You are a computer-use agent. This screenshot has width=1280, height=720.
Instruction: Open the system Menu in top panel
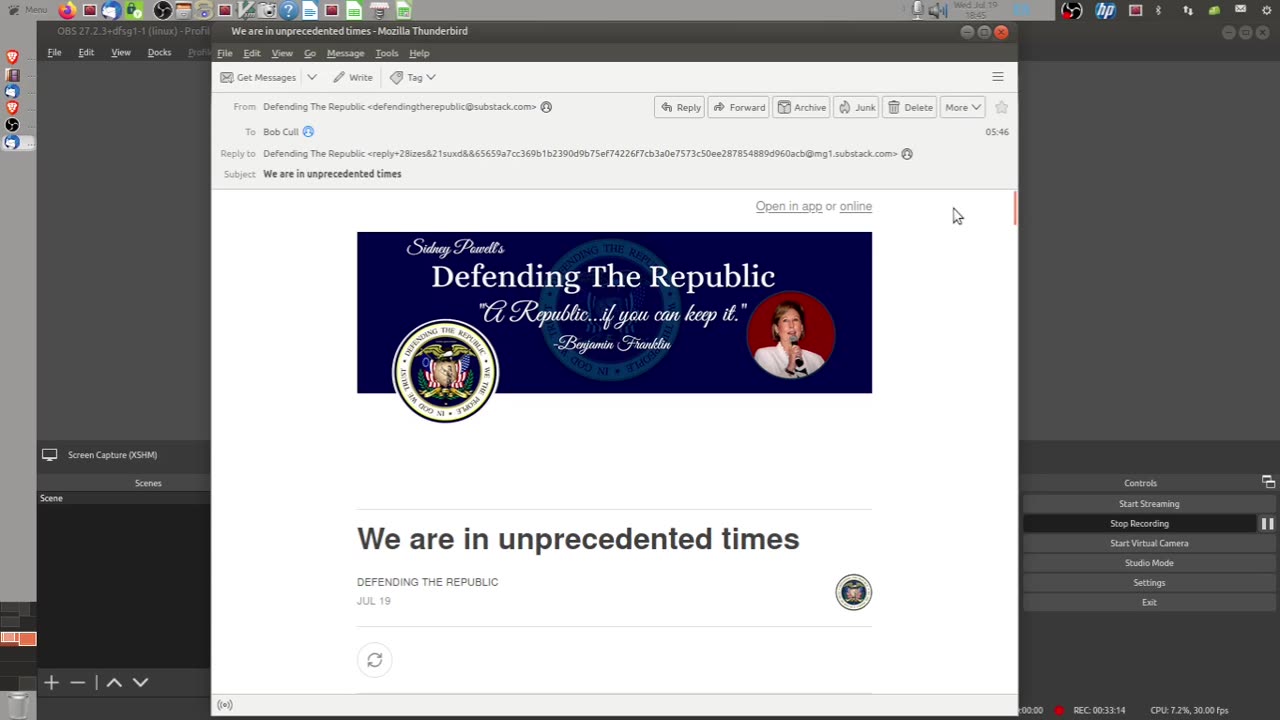(x=28, y=10)
